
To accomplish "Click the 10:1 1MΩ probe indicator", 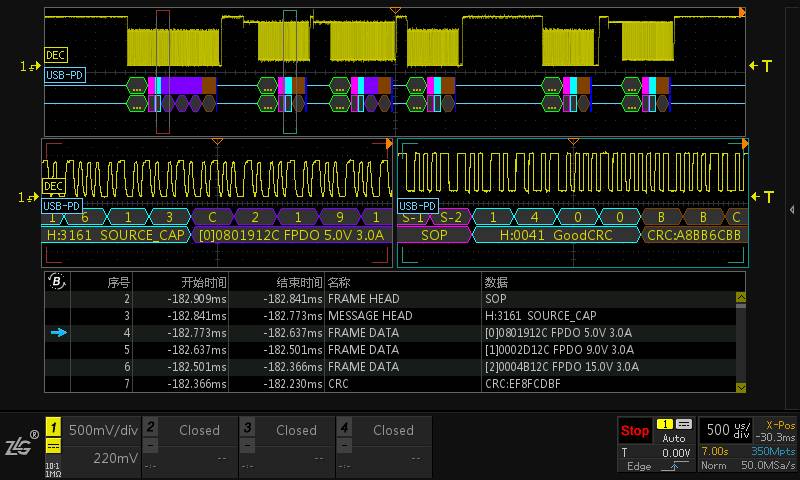I will tap(53, 470).
